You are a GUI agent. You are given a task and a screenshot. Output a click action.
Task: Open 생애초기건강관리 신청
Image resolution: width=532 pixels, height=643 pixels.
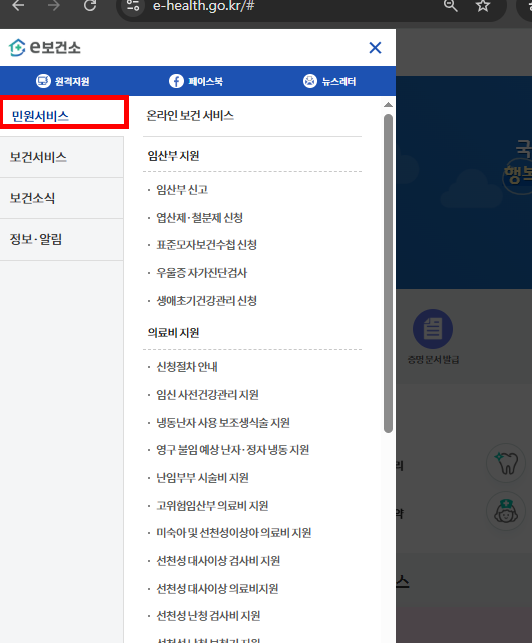(206, 301)
